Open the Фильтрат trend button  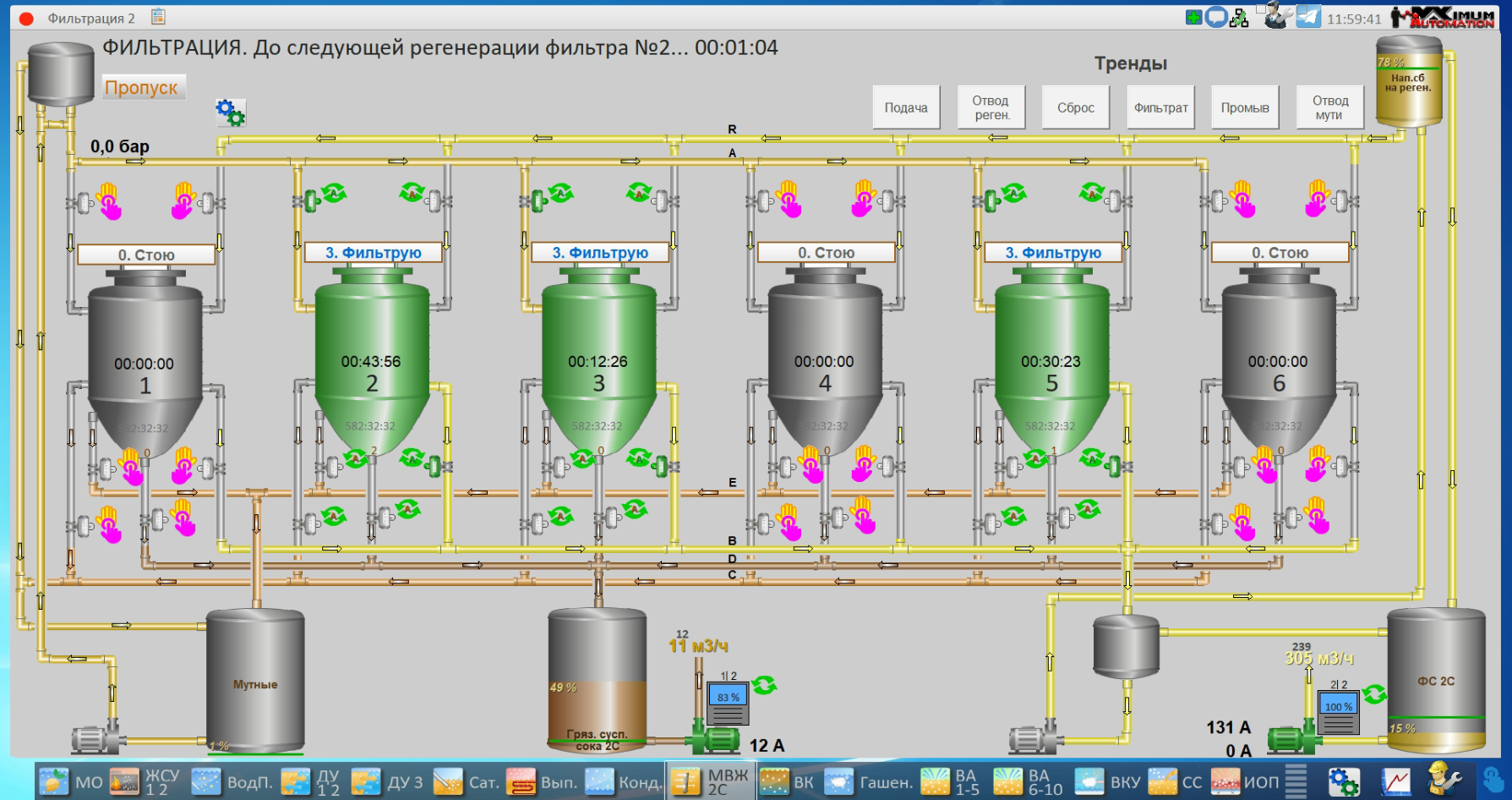click(x=1160, y=107)
